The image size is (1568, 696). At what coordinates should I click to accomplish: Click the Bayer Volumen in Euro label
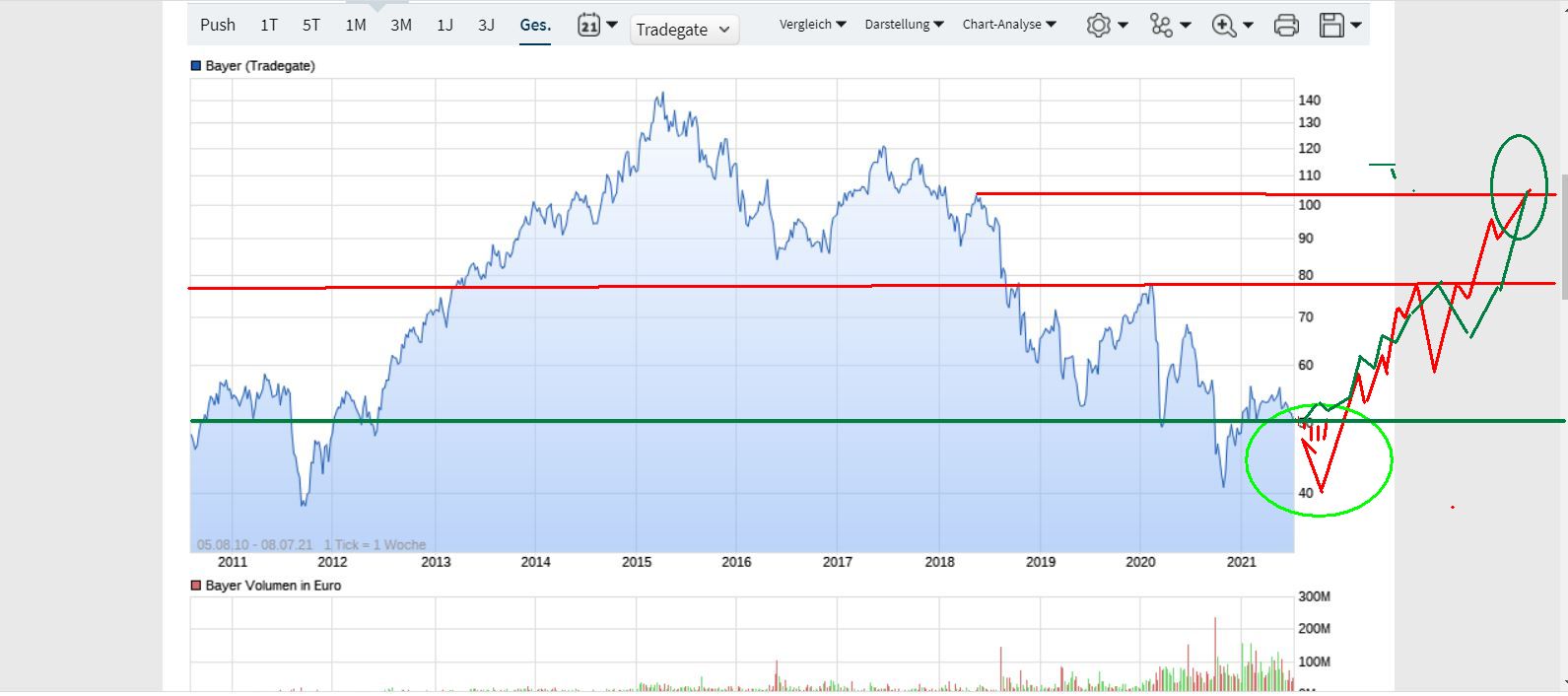[x=273, y=586]
